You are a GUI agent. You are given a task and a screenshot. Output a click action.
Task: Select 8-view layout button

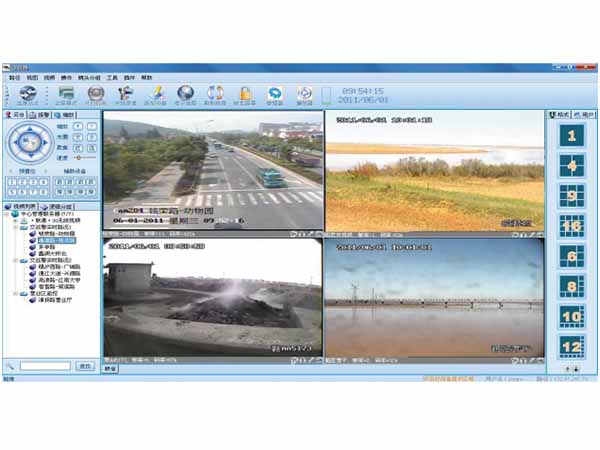point(572,287)
